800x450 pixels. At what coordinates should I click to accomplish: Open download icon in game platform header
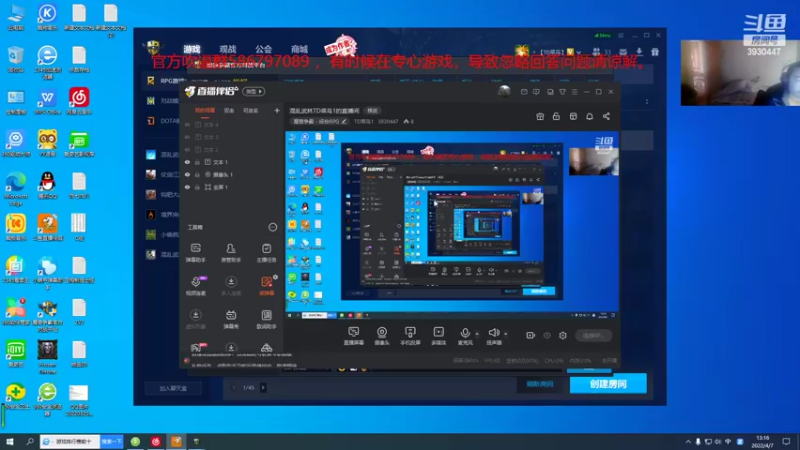[639, 52]
